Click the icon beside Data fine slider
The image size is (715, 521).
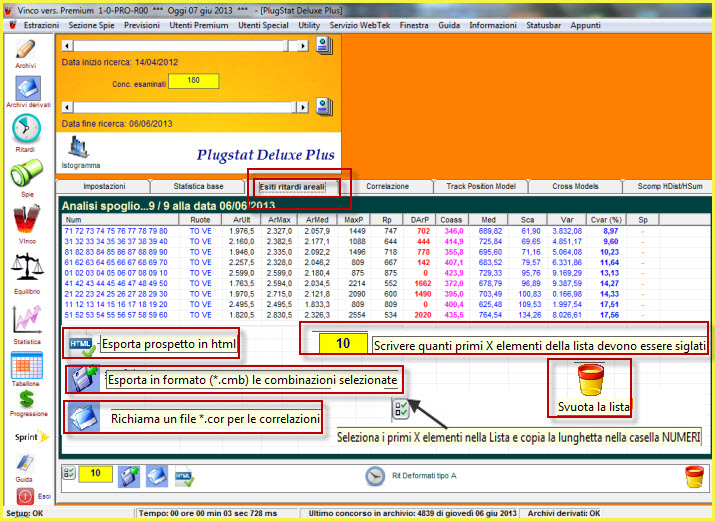324,107
